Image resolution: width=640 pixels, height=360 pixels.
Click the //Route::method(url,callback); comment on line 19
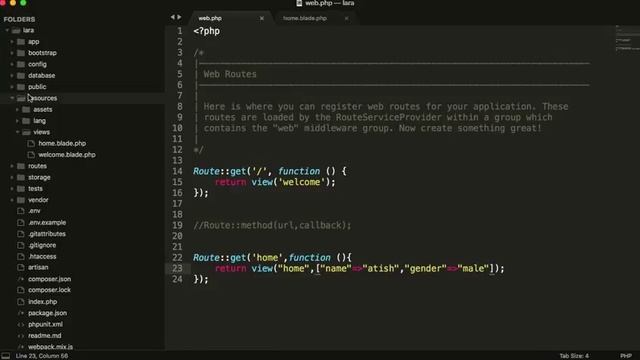click(272, 226)
